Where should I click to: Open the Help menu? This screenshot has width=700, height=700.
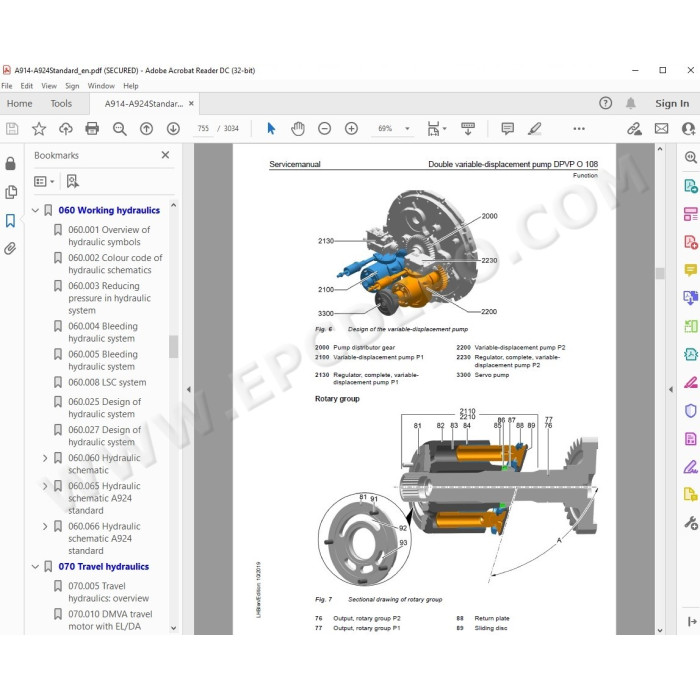point(131,86)
